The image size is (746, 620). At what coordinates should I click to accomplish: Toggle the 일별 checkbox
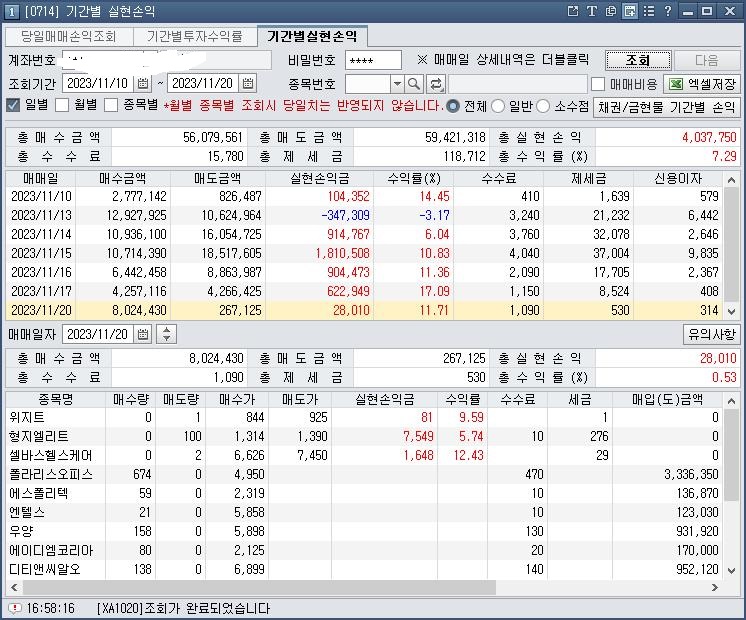(x=13, y=106)
